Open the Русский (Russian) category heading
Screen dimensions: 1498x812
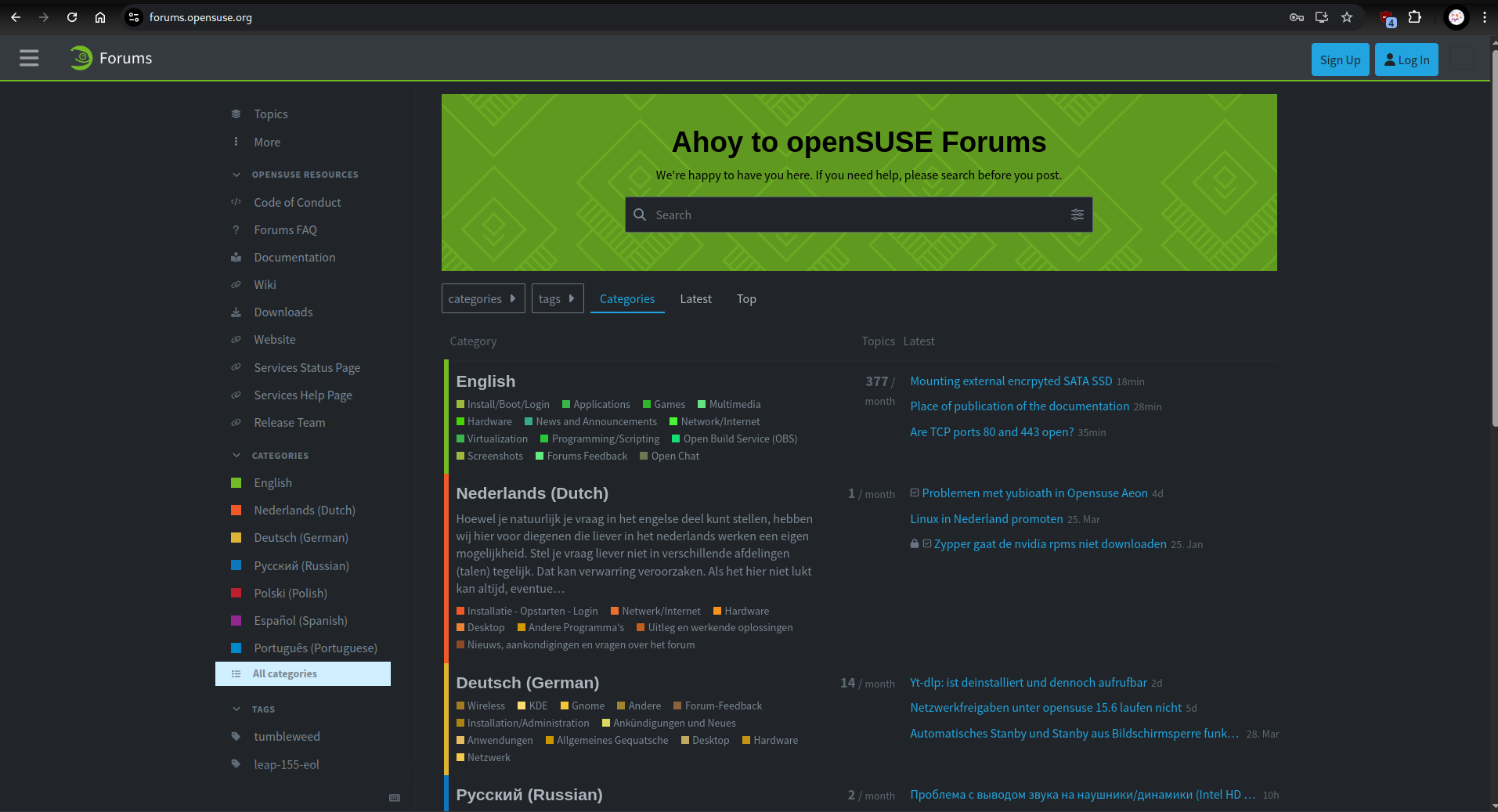(529, 795)
